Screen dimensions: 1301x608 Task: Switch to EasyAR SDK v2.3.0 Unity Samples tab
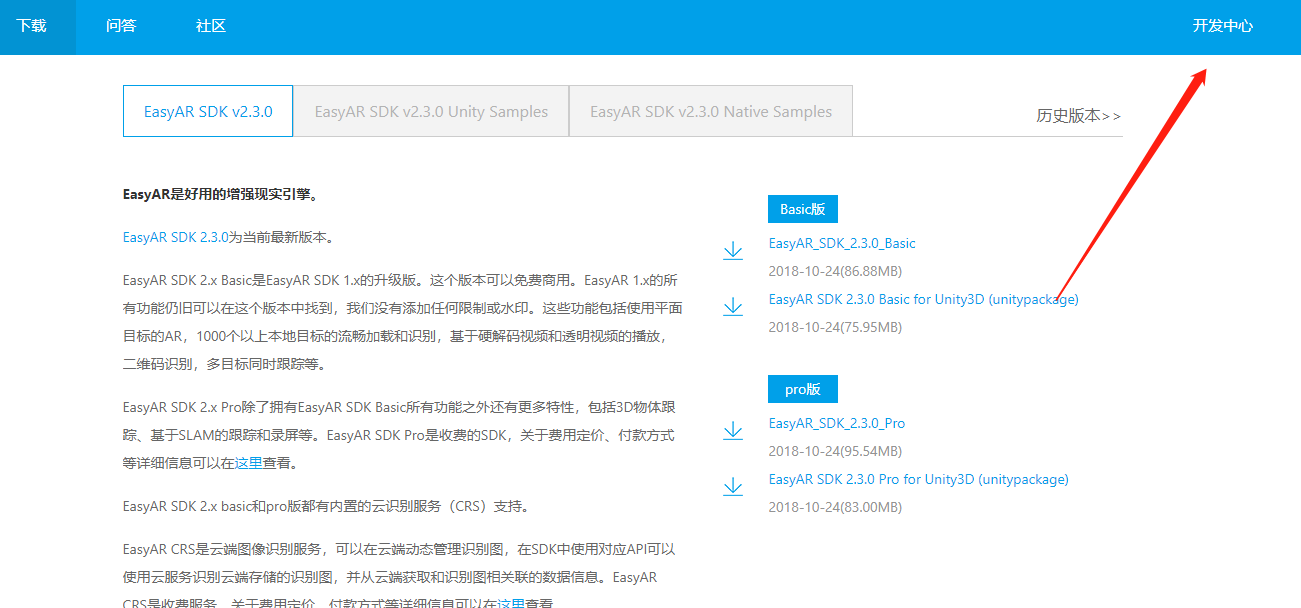click(431, 111)
